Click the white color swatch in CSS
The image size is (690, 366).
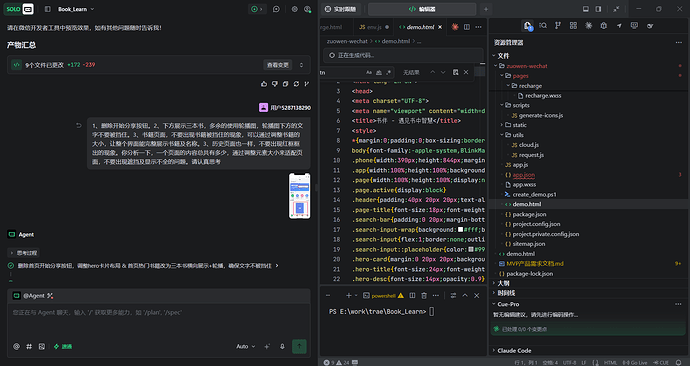click(460, 230)
